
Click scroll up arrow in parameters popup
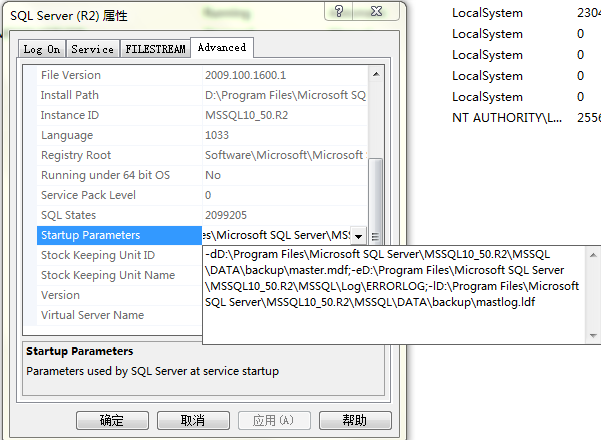(x=593, y=255)
